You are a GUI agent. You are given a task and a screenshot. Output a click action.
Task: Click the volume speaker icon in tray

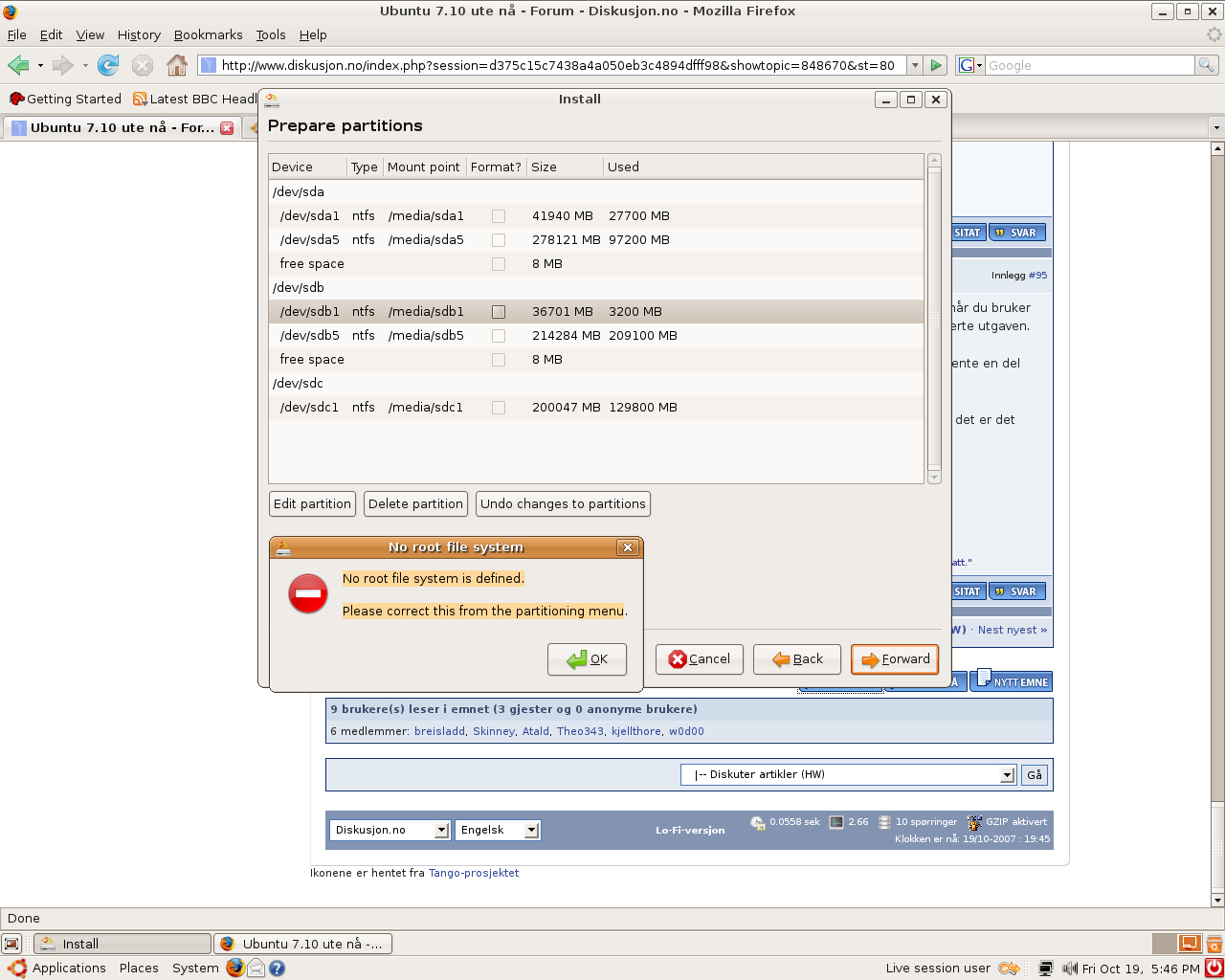pyautogui.click(x=1070, y=969)
